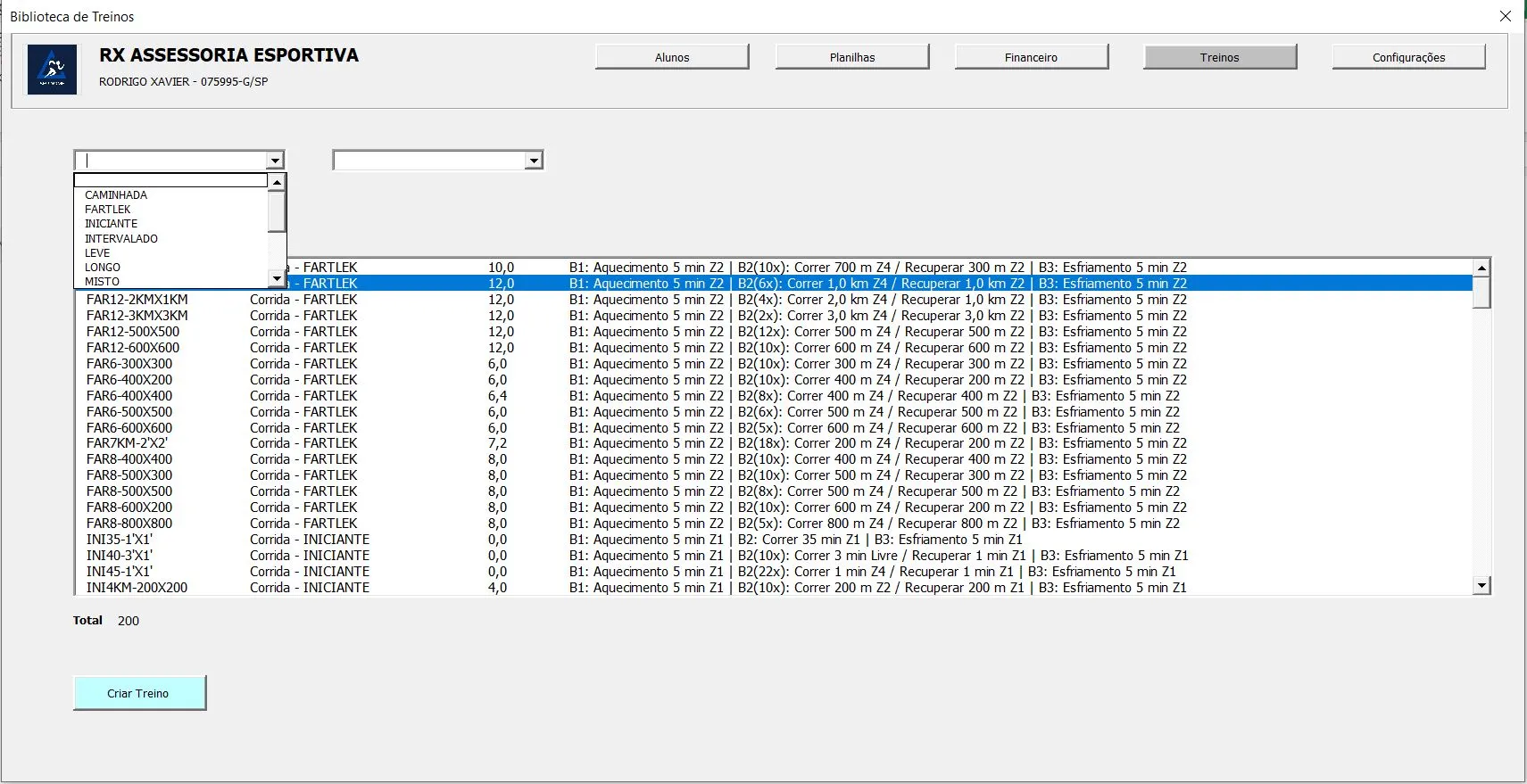This screenshot has width=1527, height=784.
Task: Close the Biblioteca de Treinos window
Action: [x=1505, y=16]
